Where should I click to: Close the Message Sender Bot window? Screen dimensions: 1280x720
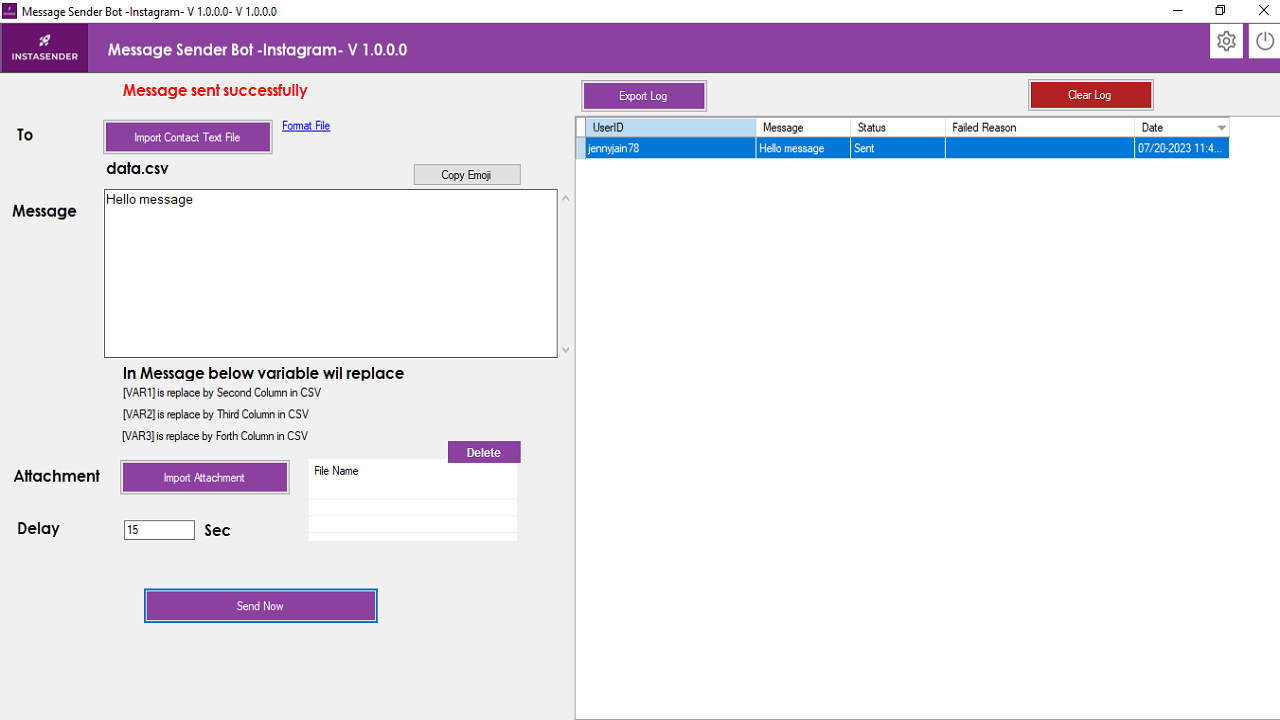point(1263,11)
